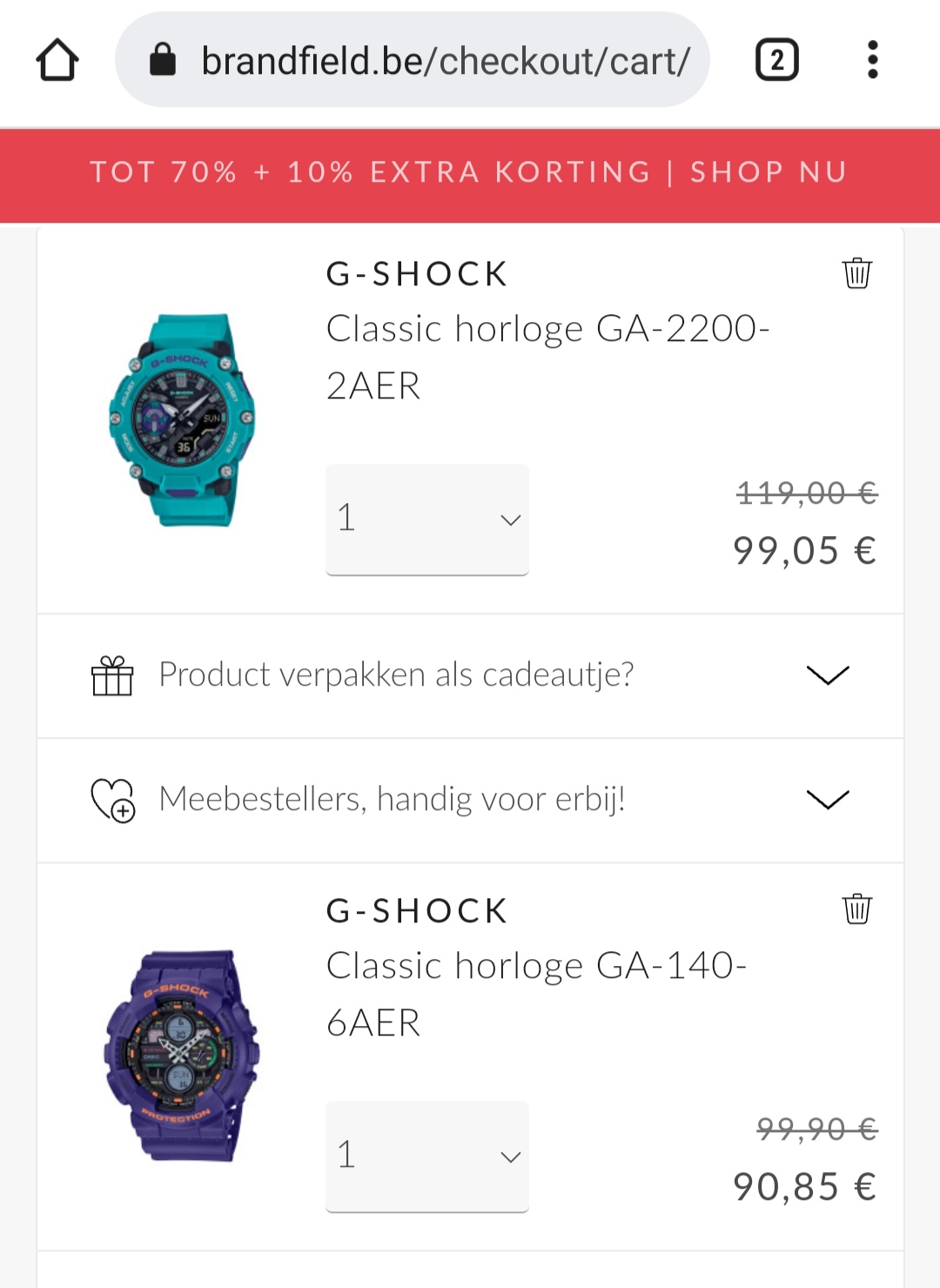Open quantity dropdown for GA-140-6AER watch
Viewport: 940px width, 1288px height.
(x=427, y=1157)
